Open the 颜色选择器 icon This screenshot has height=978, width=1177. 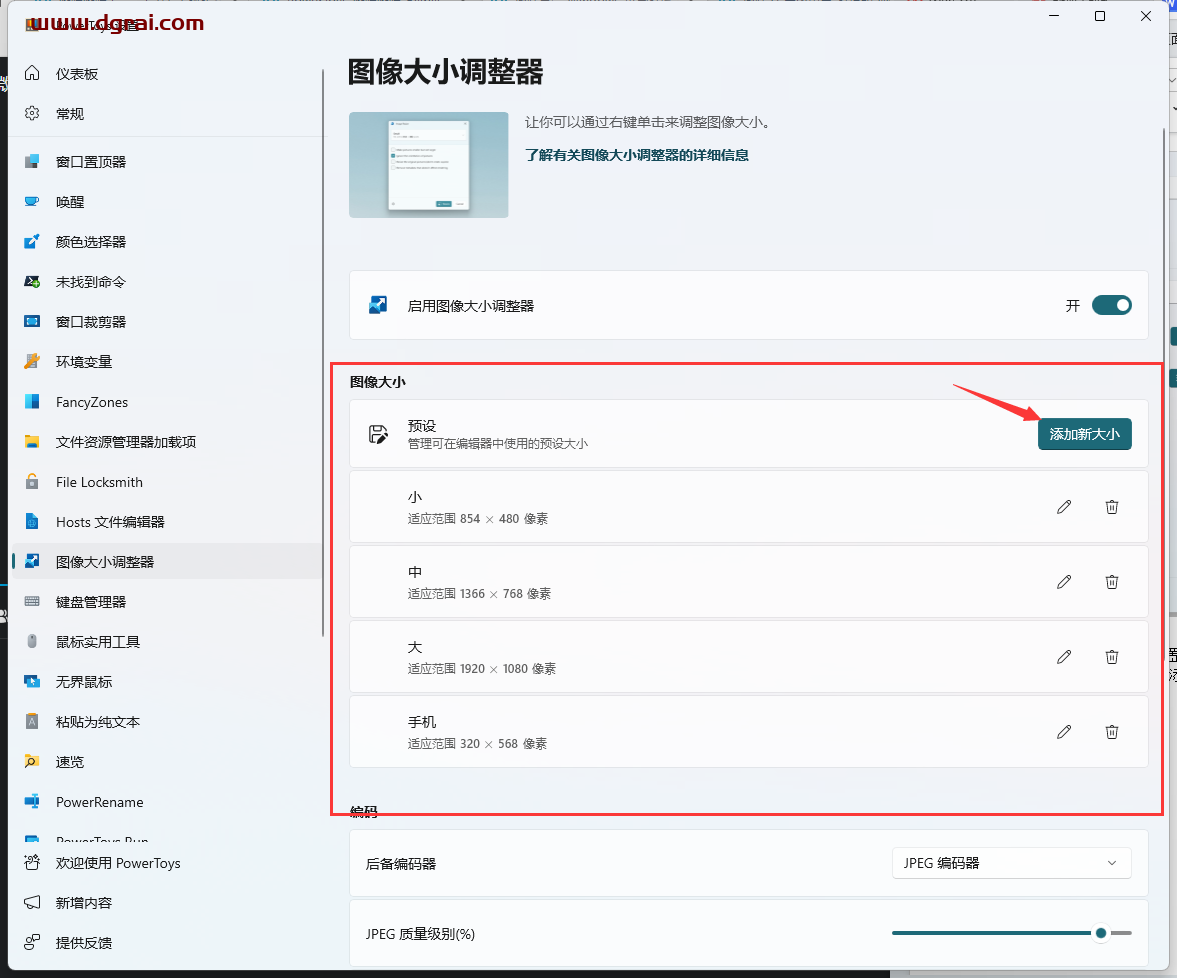point(32,242)
